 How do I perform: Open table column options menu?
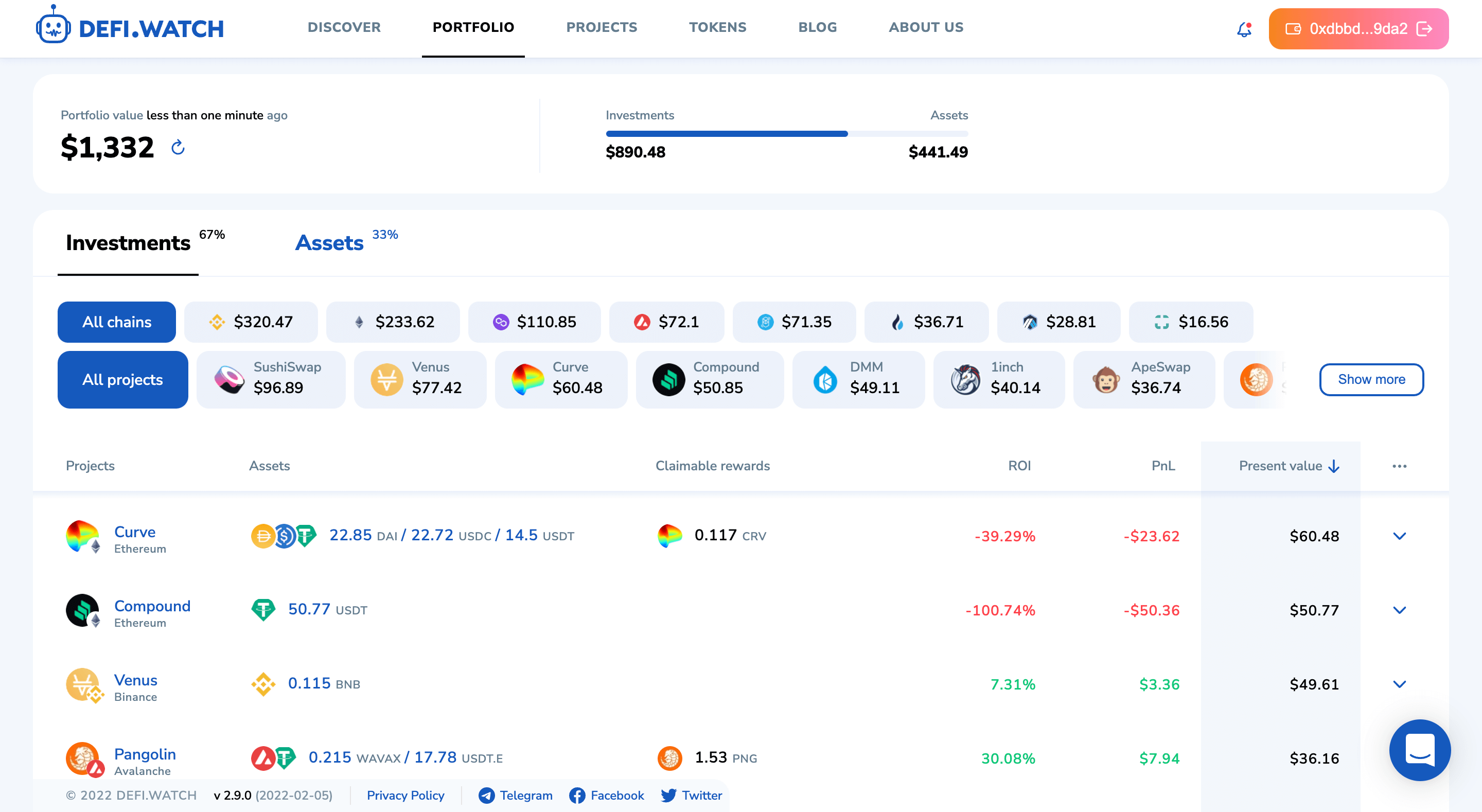[1400, 467]
